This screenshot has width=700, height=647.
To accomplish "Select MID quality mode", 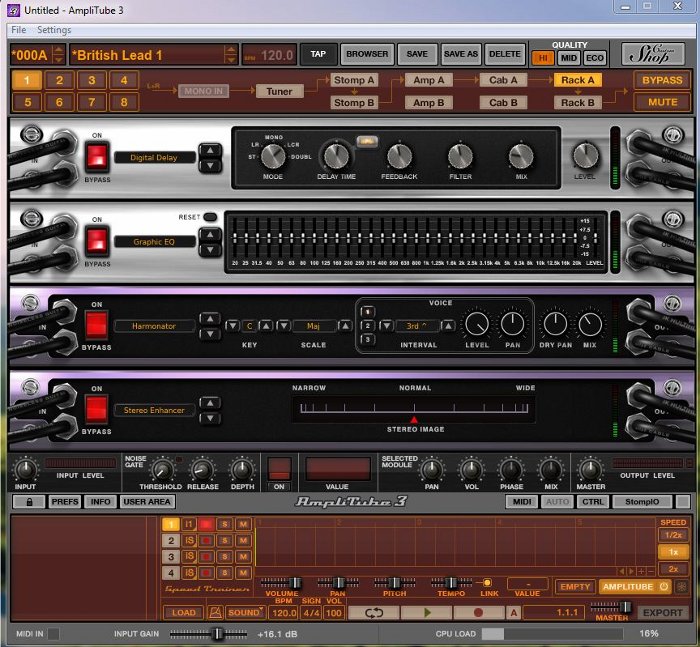I will [569, 58].
